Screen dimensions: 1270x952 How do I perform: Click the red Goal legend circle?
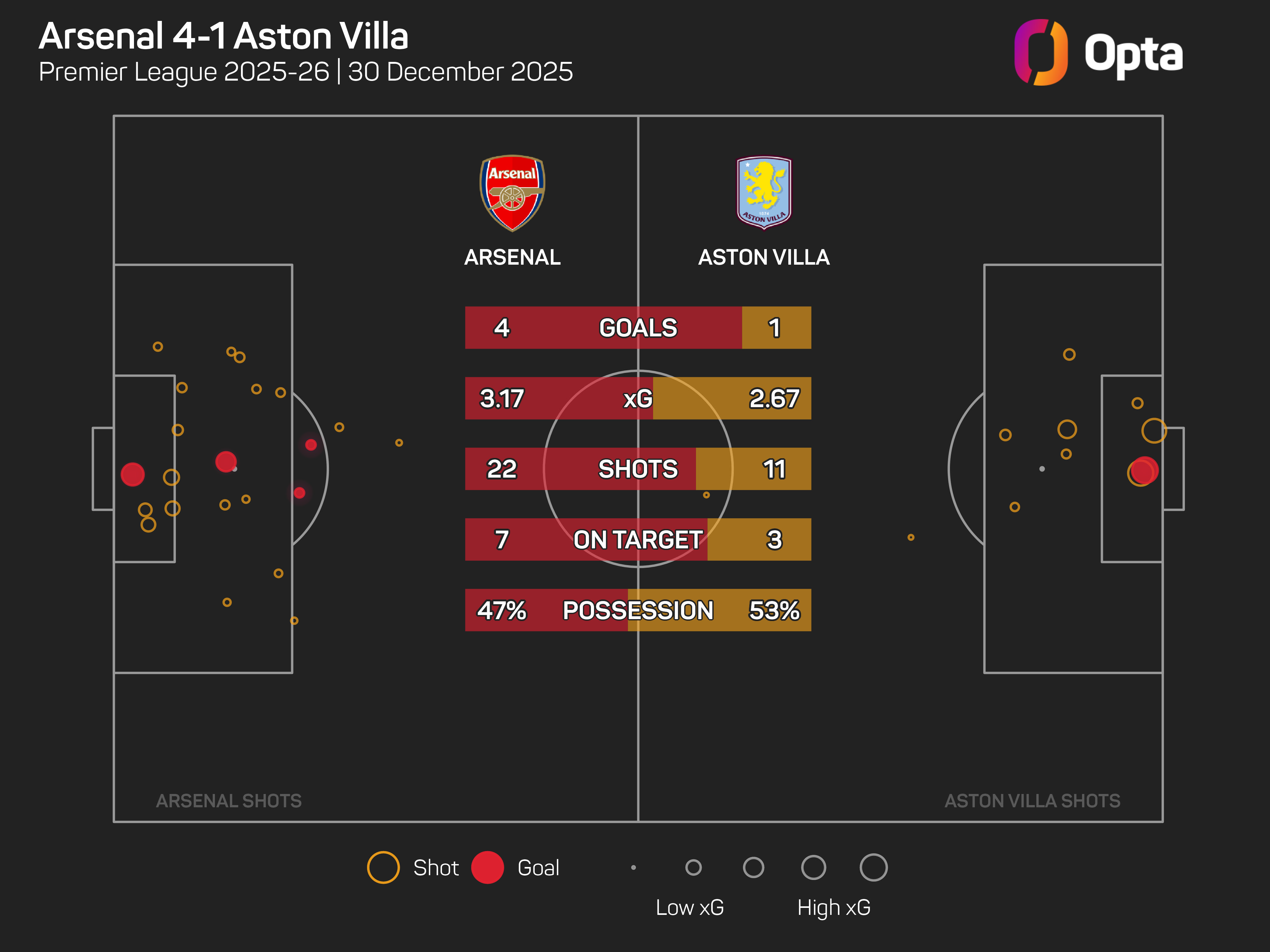tap(487, 867)
